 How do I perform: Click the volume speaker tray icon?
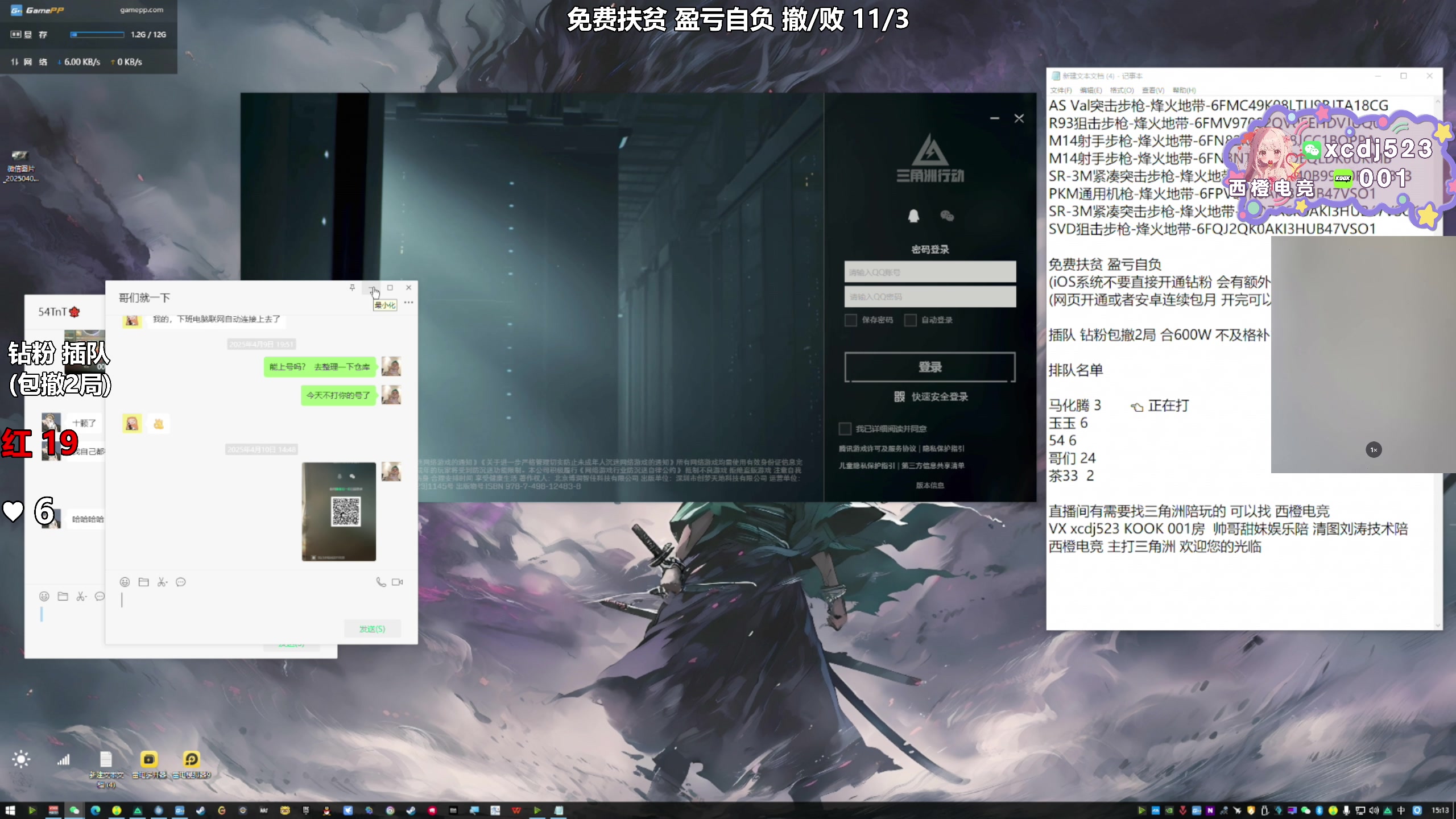click(x=1374, y=810)
